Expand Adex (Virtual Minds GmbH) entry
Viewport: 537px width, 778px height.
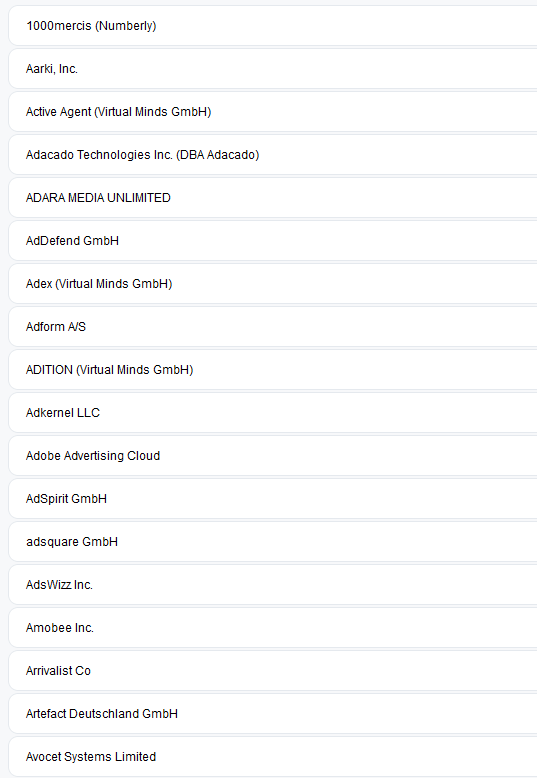[x=273, y=284]
